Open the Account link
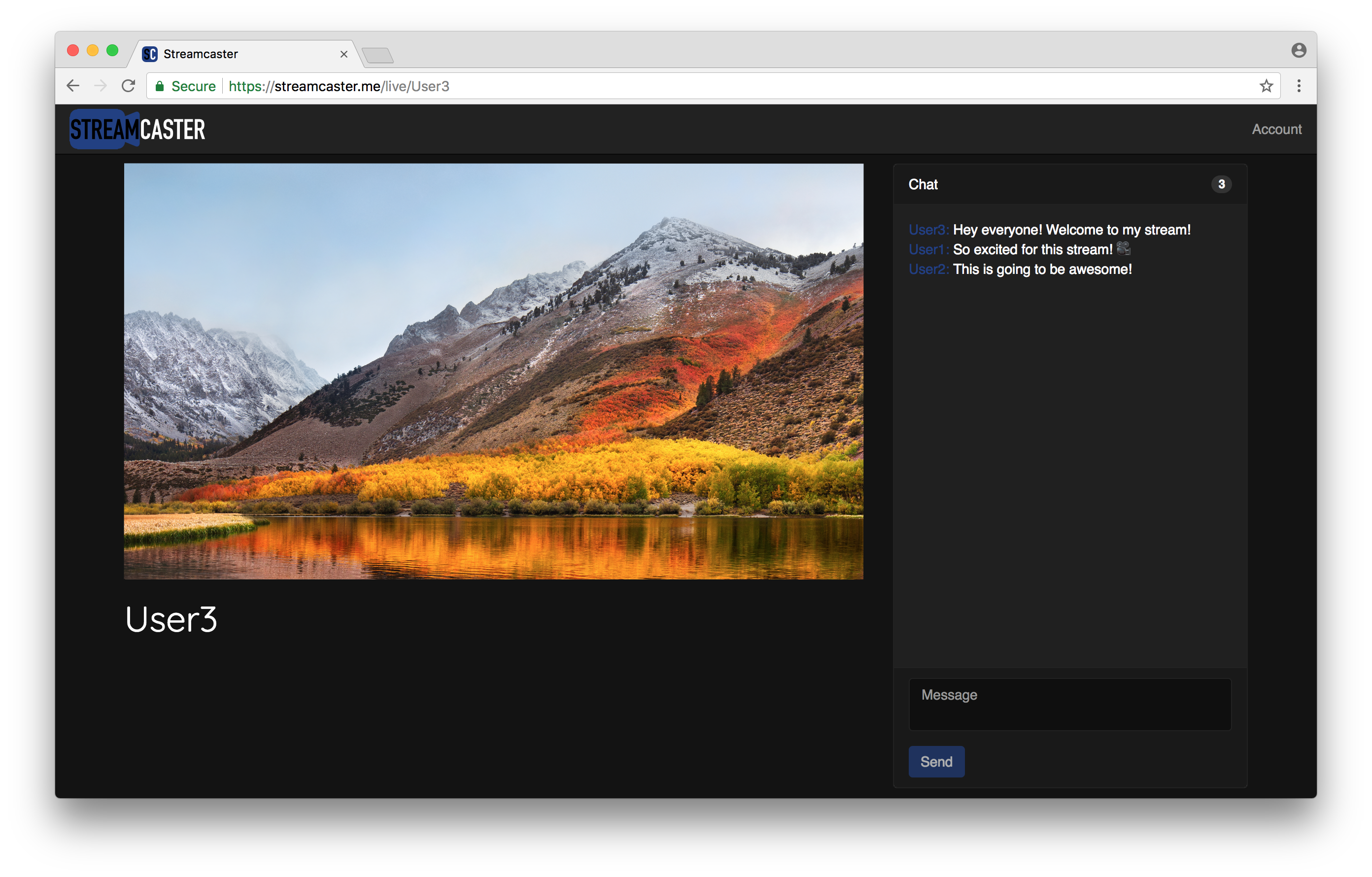 click(x=1276, y=129)
